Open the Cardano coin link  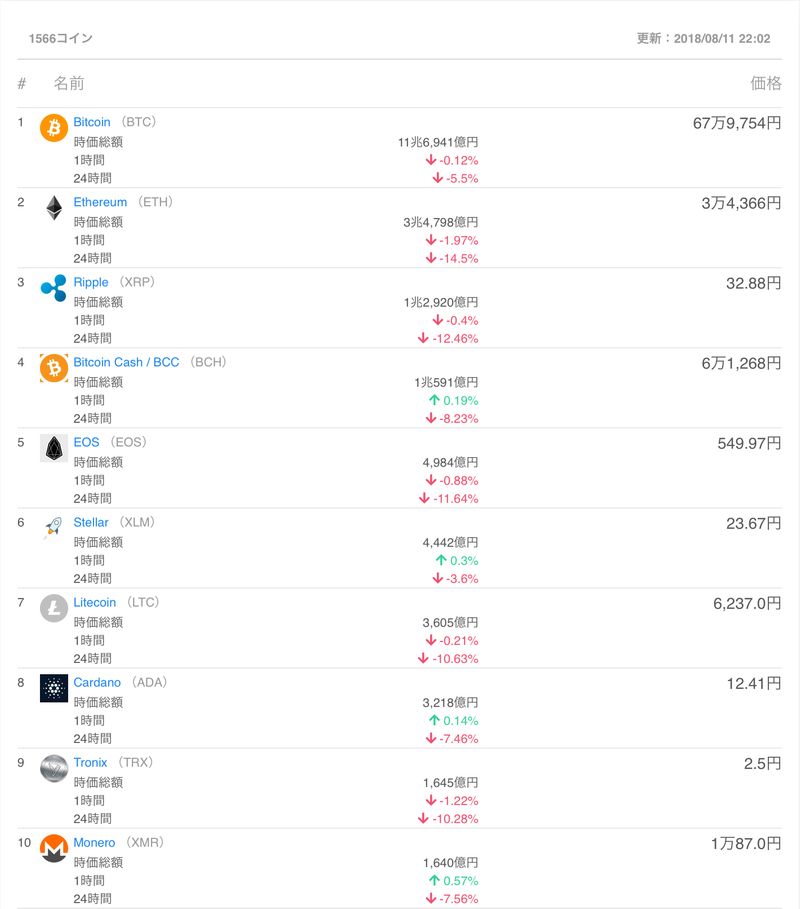(97, 682)
